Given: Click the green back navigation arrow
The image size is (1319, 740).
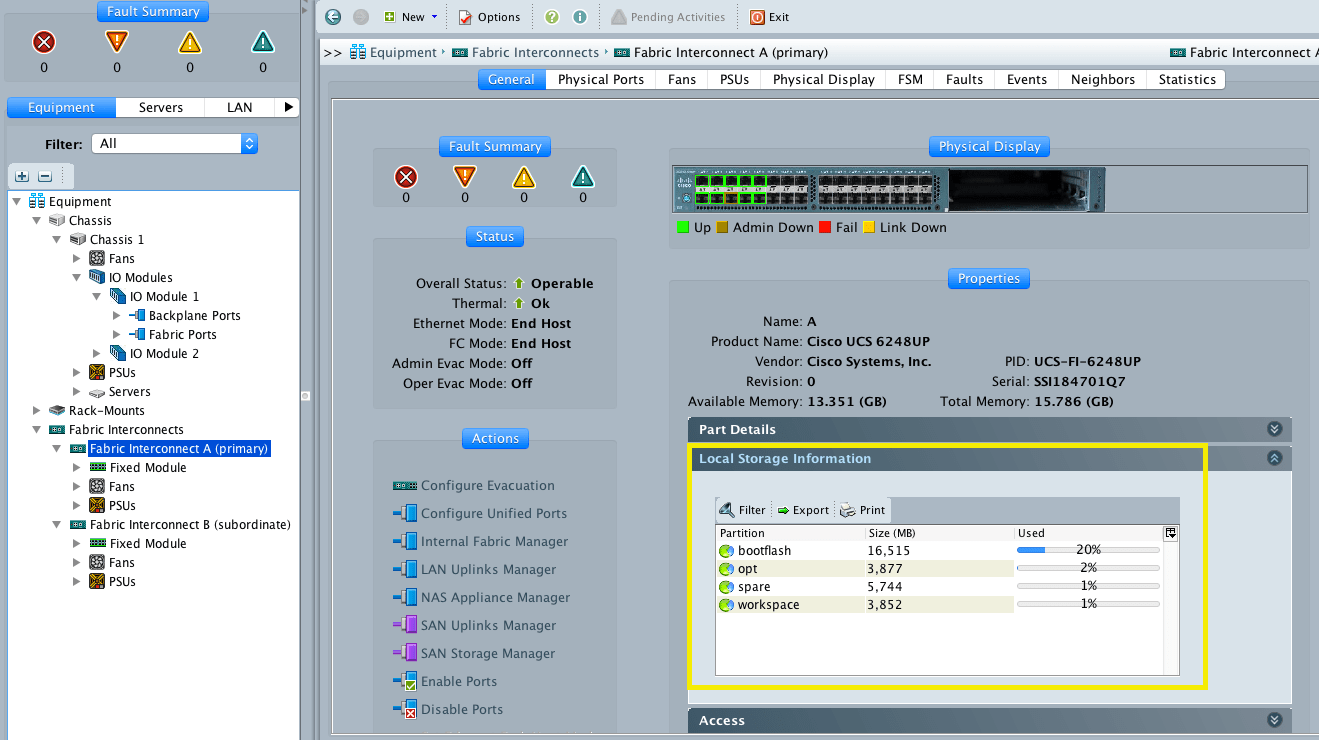Looking at the screenshot, I should tap(333, 17).
